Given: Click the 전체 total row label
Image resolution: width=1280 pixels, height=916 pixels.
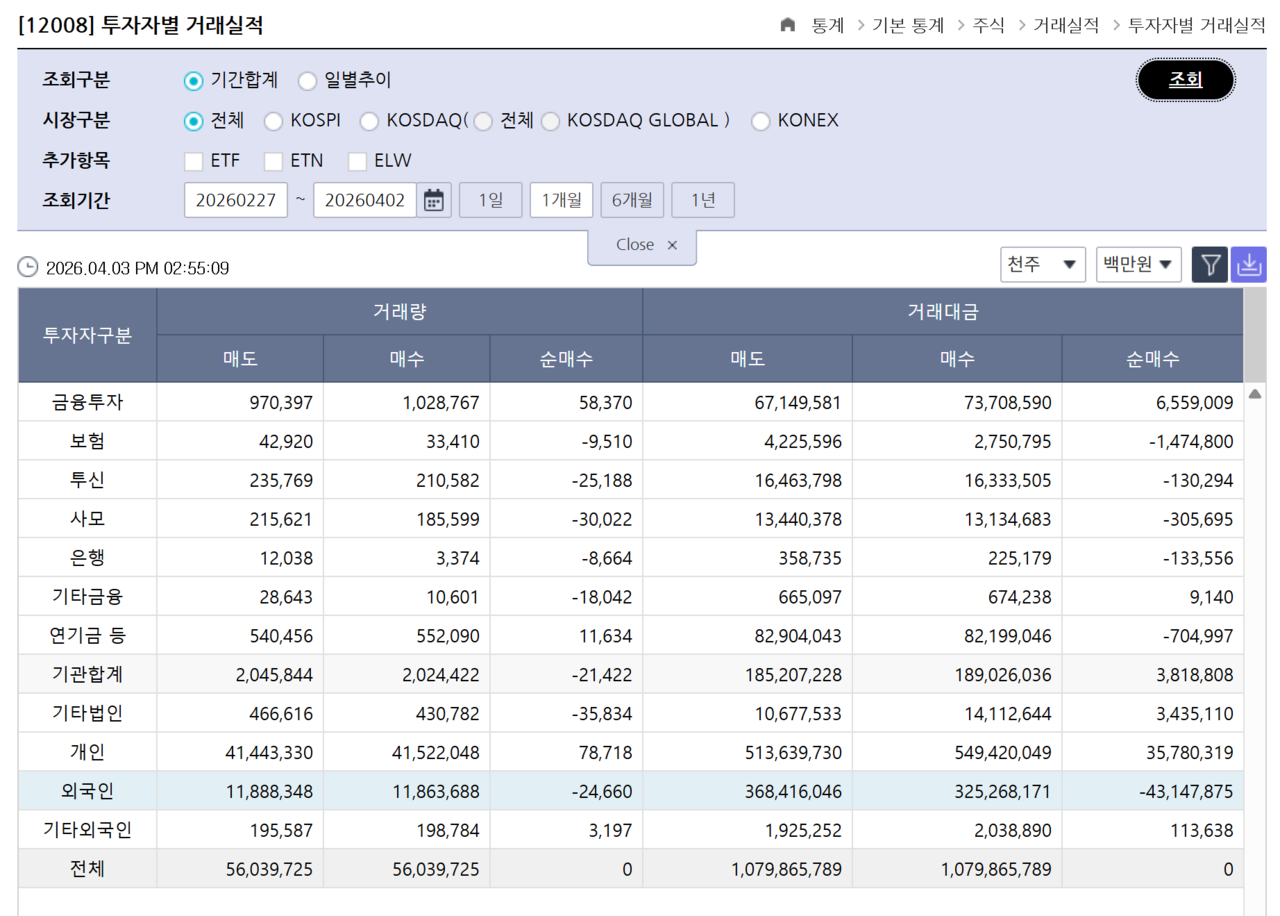Looking at the screenshot, I should 87,869.
